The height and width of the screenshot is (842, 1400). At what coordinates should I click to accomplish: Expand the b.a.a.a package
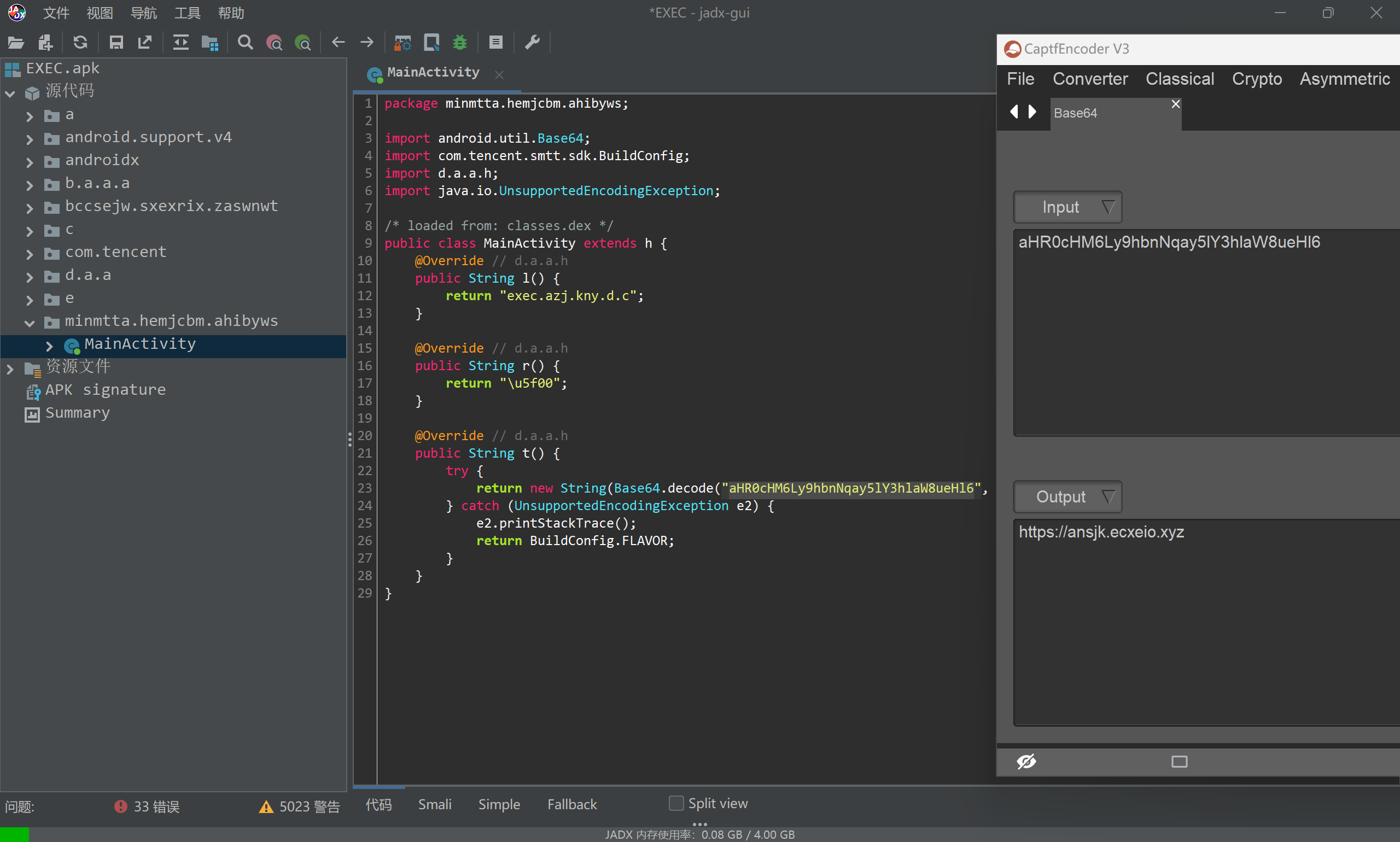pyautogui.click(x=30, y=185)
